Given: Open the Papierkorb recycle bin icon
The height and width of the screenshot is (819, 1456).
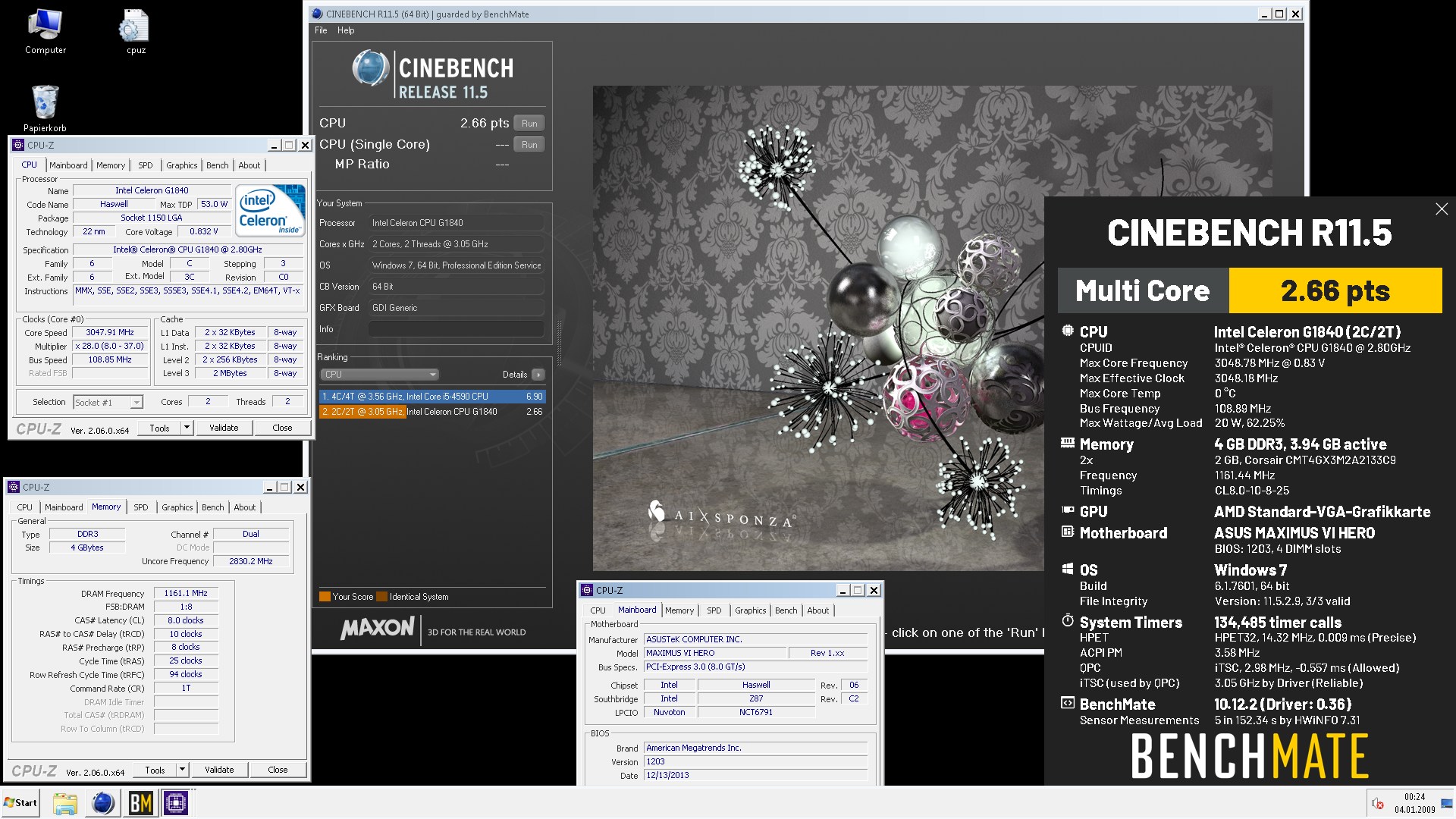Looking at the screenshot, I should (x=45, y=108).
